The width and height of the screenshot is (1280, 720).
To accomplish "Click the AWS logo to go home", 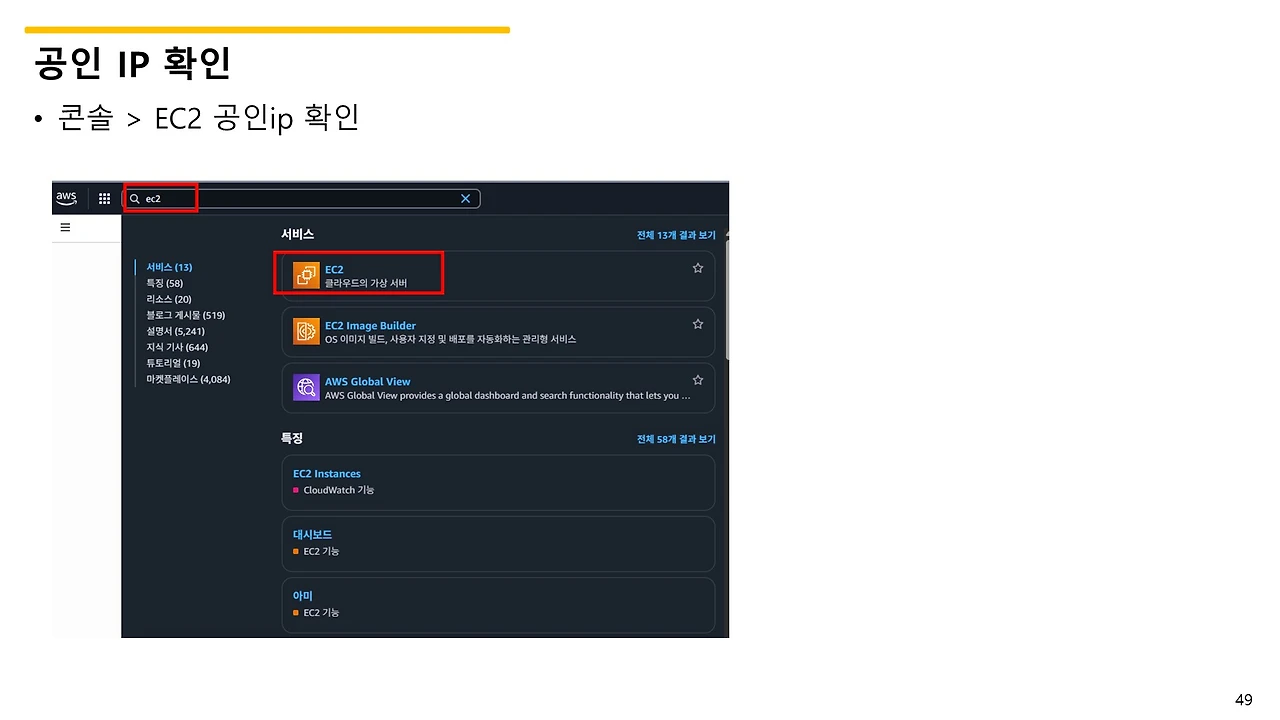I will tap(66, 198).
